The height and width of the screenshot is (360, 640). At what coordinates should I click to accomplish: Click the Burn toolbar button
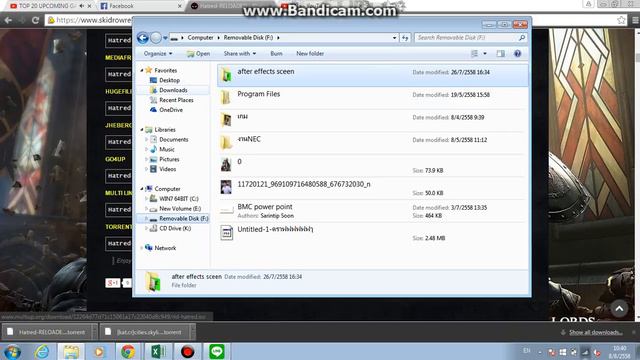click(x=276, y=53)
